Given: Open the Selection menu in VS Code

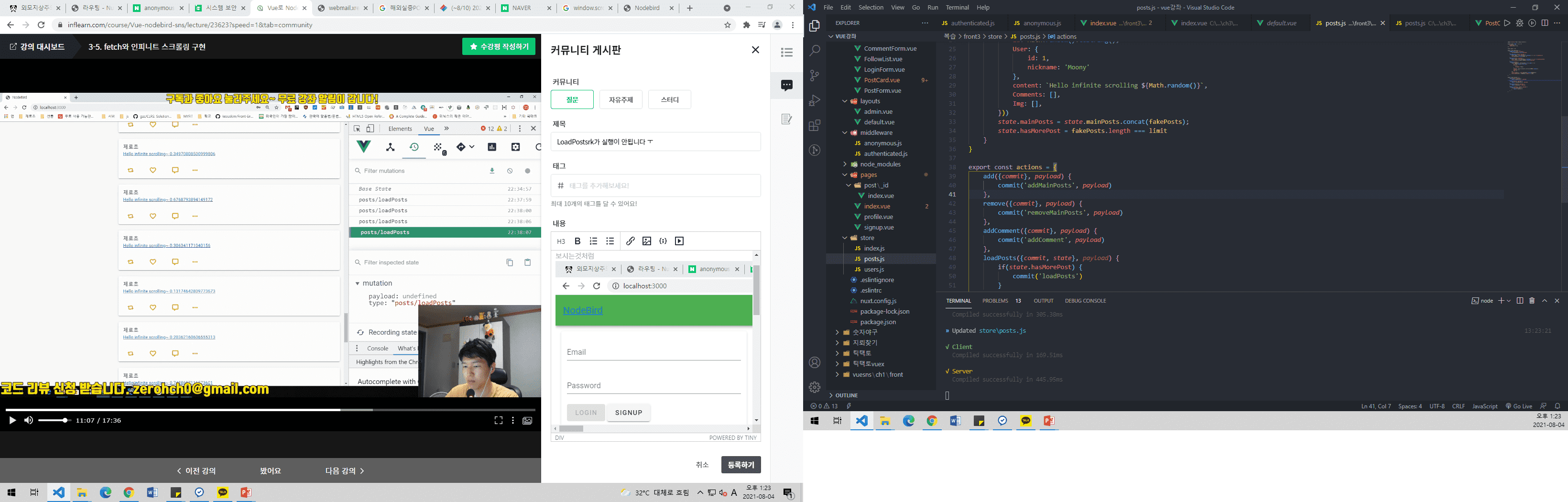Looking at the screenshot, I should (x=871, y=7).
